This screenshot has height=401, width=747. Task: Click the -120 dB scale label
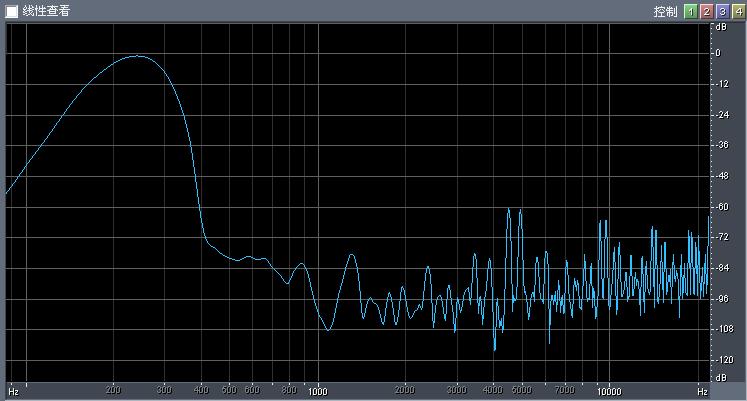tap(724, 360)
